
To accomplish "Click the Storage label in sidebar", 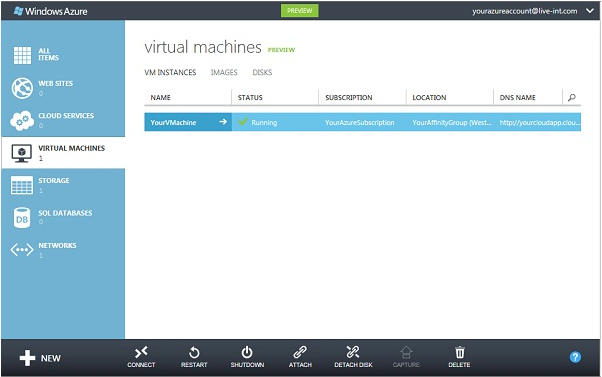I will [54, 180].
